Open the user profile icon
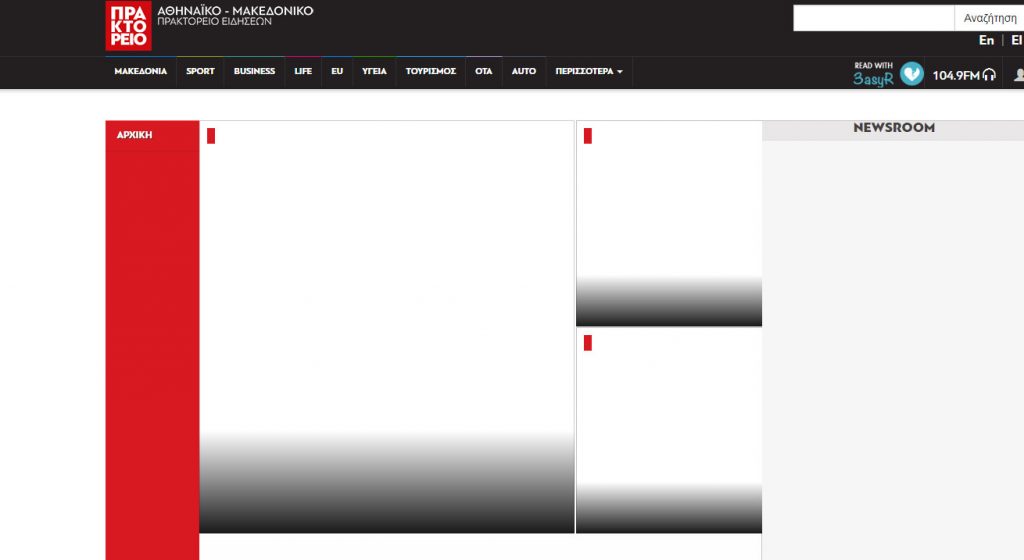The width and height of the screenshot is (1024, 560). [1018, 75]
